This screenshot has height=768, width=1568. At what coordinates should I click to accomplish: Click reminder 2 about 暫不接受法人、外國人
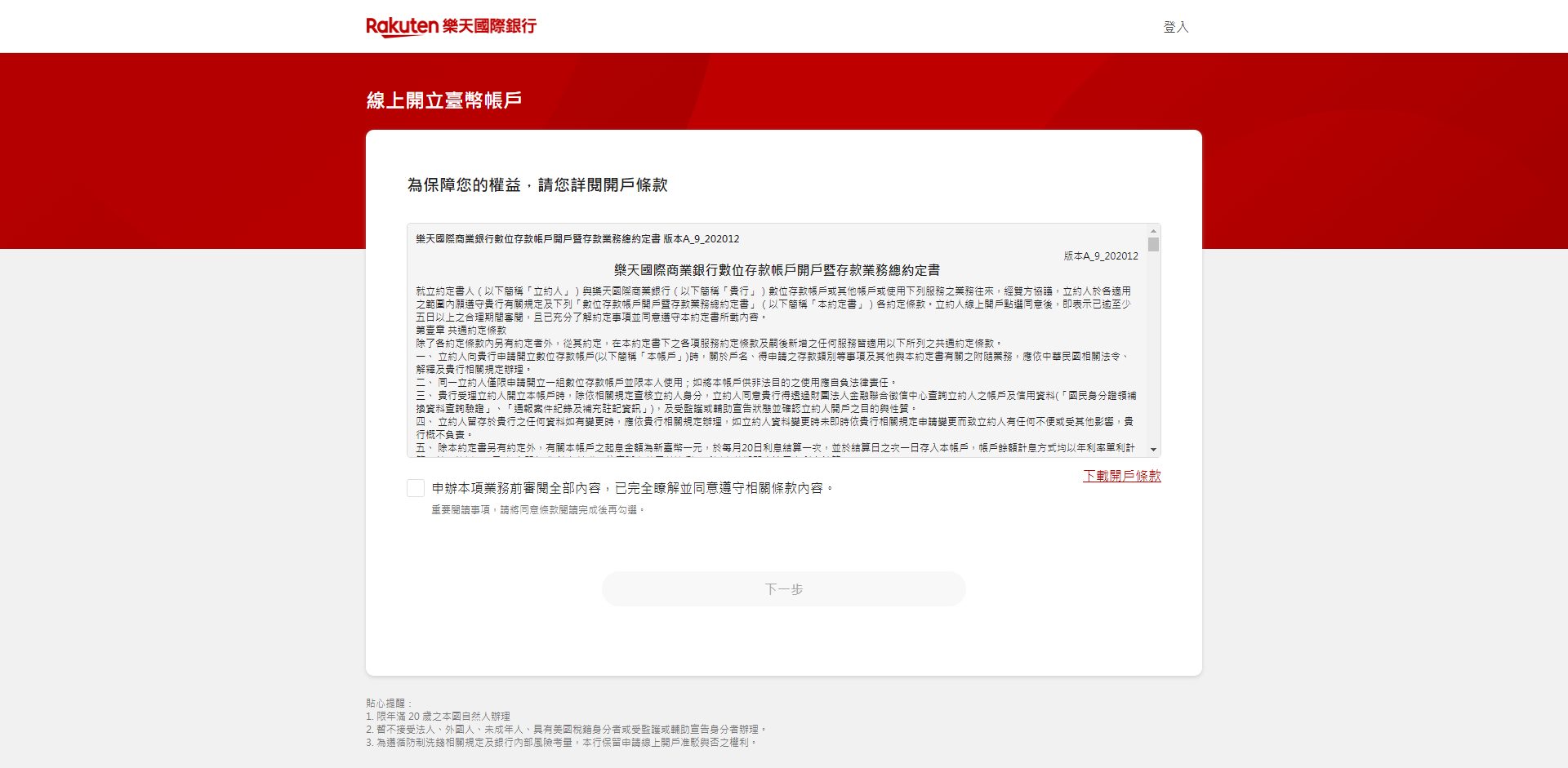pos(567,729)
